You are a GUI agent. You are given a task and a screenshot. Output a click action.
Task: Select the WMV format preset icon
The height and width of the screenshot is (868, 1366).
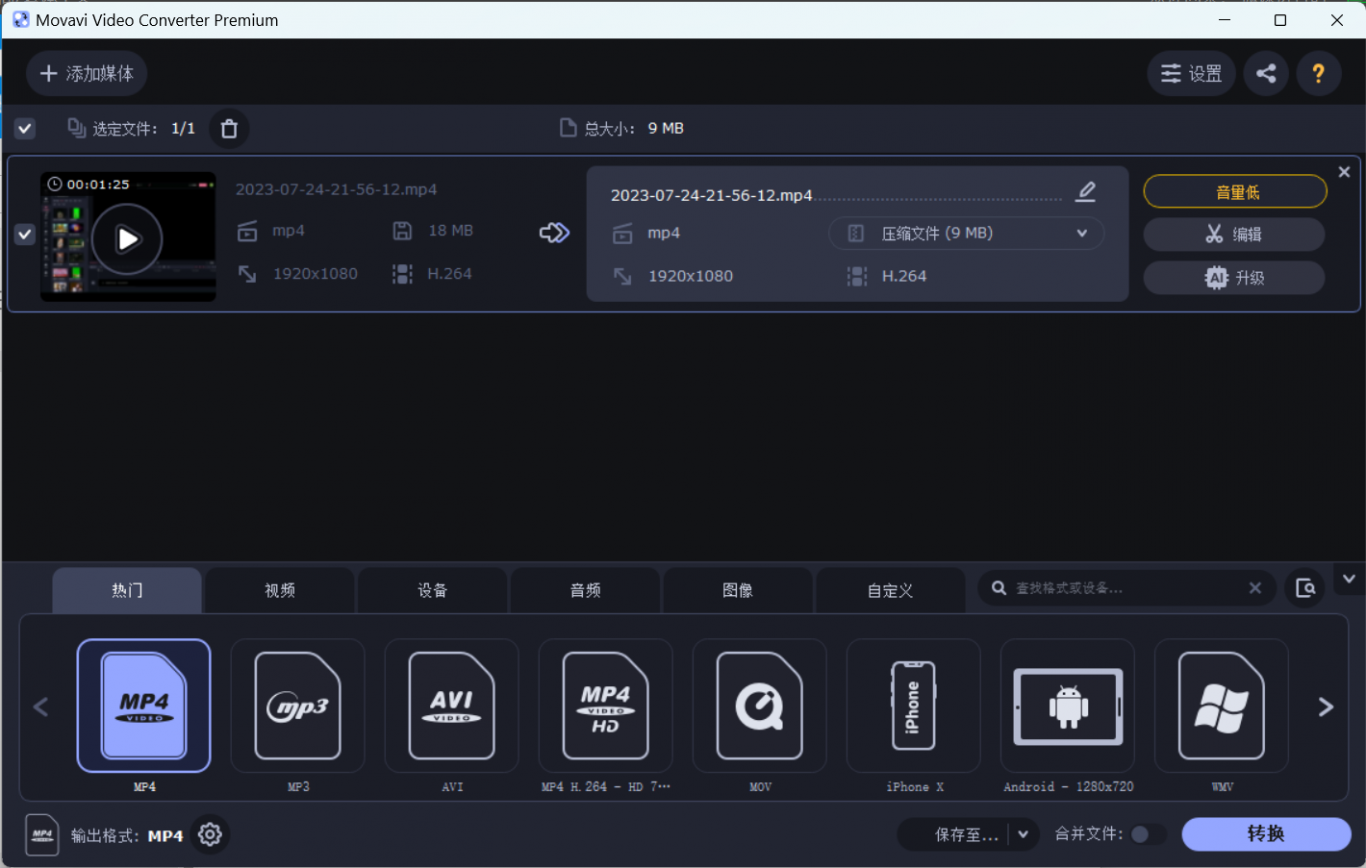[x=1221, y=706]
